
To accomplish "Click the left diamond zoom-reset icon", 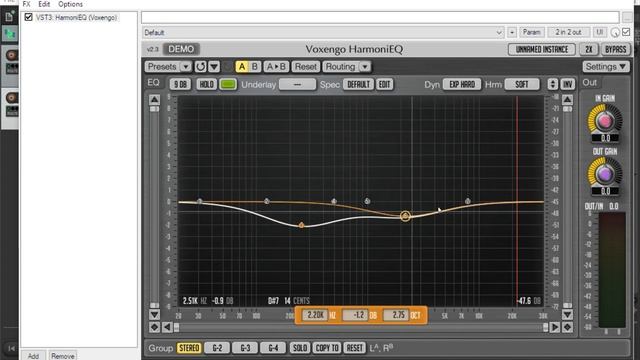I will 154,327.
